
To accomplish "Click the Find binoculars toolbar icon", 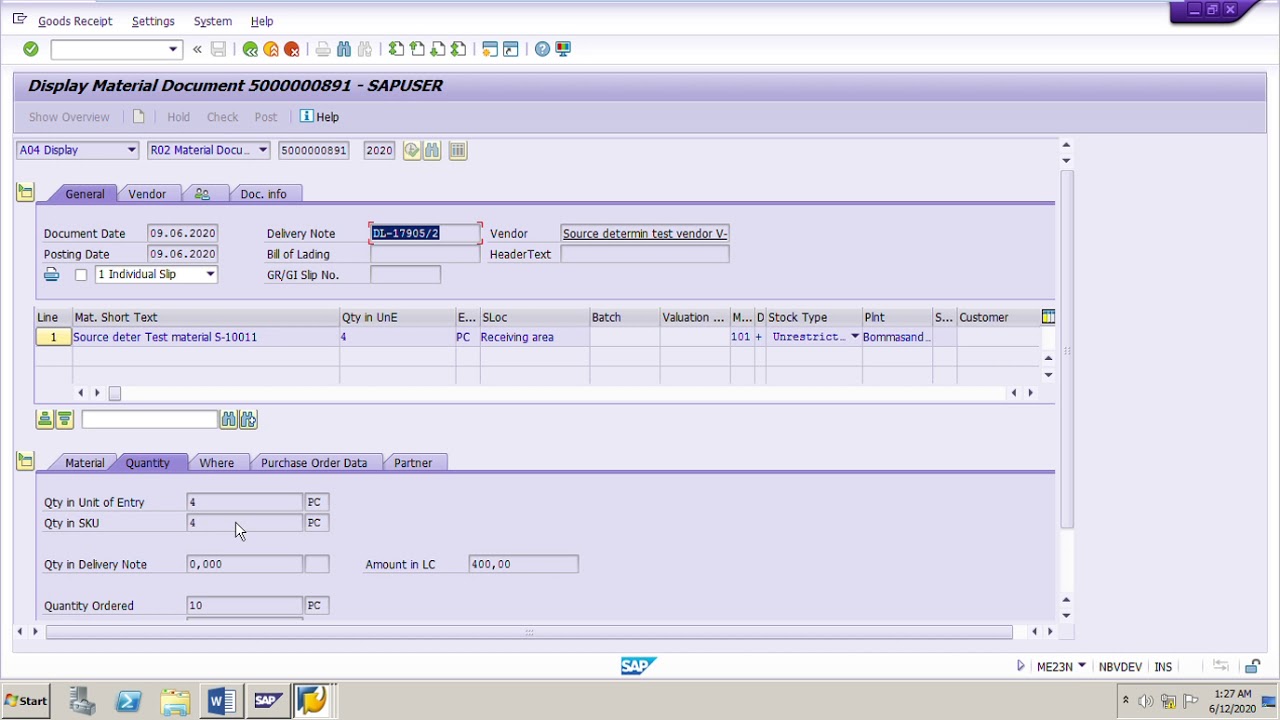I will (344, 49).
